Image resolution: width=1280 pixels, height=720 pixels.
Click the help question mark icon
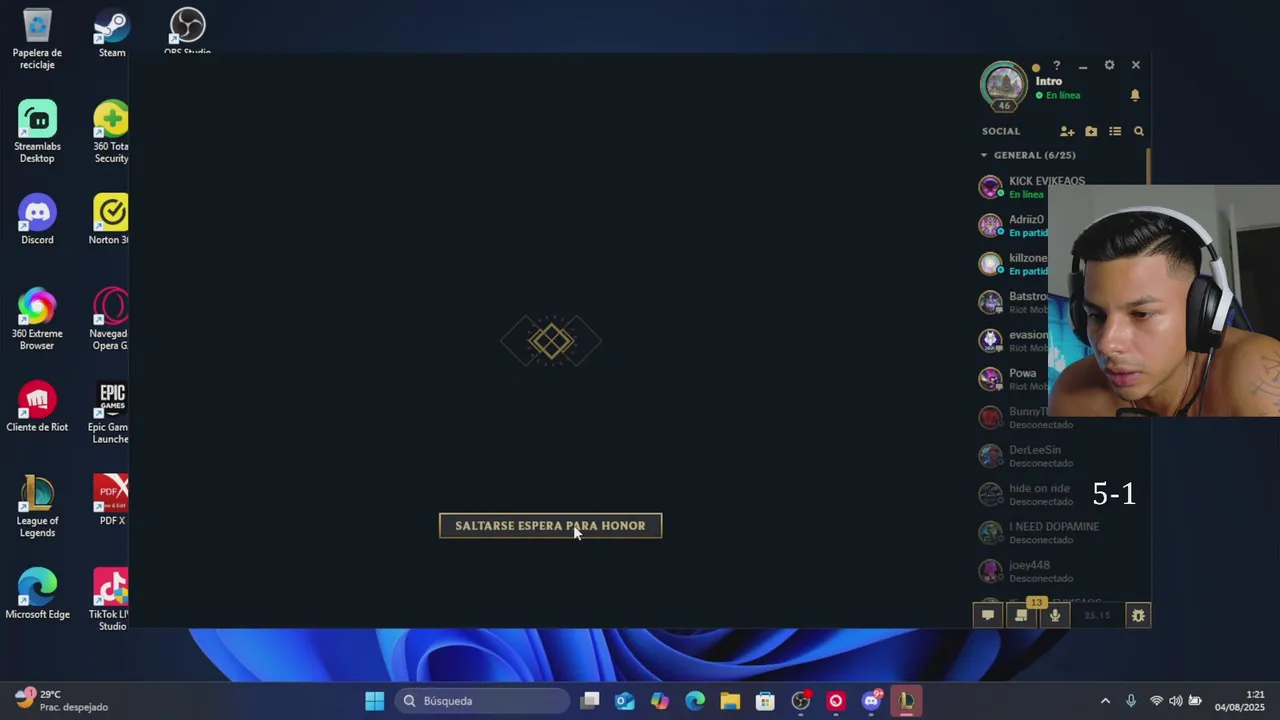click(1056, 66)
